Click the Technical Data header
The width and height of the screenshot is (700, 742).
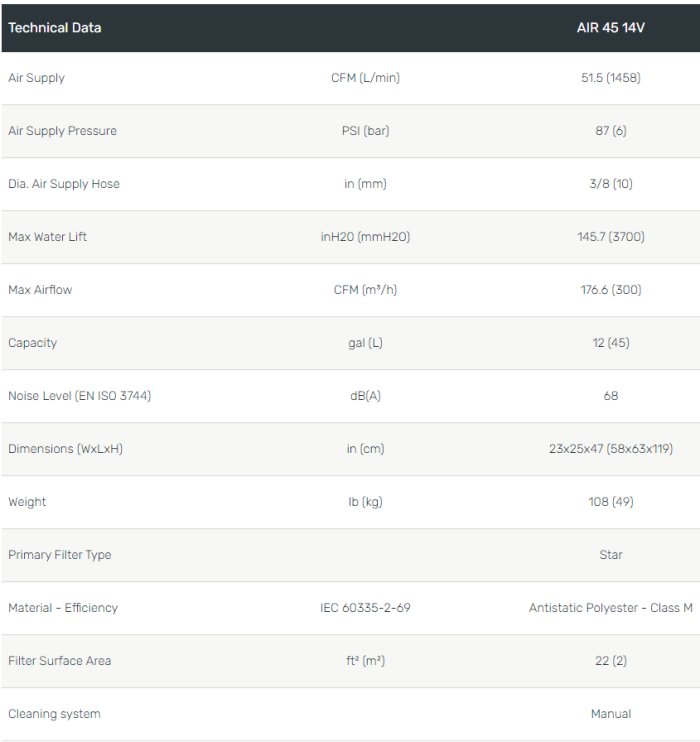55,28
